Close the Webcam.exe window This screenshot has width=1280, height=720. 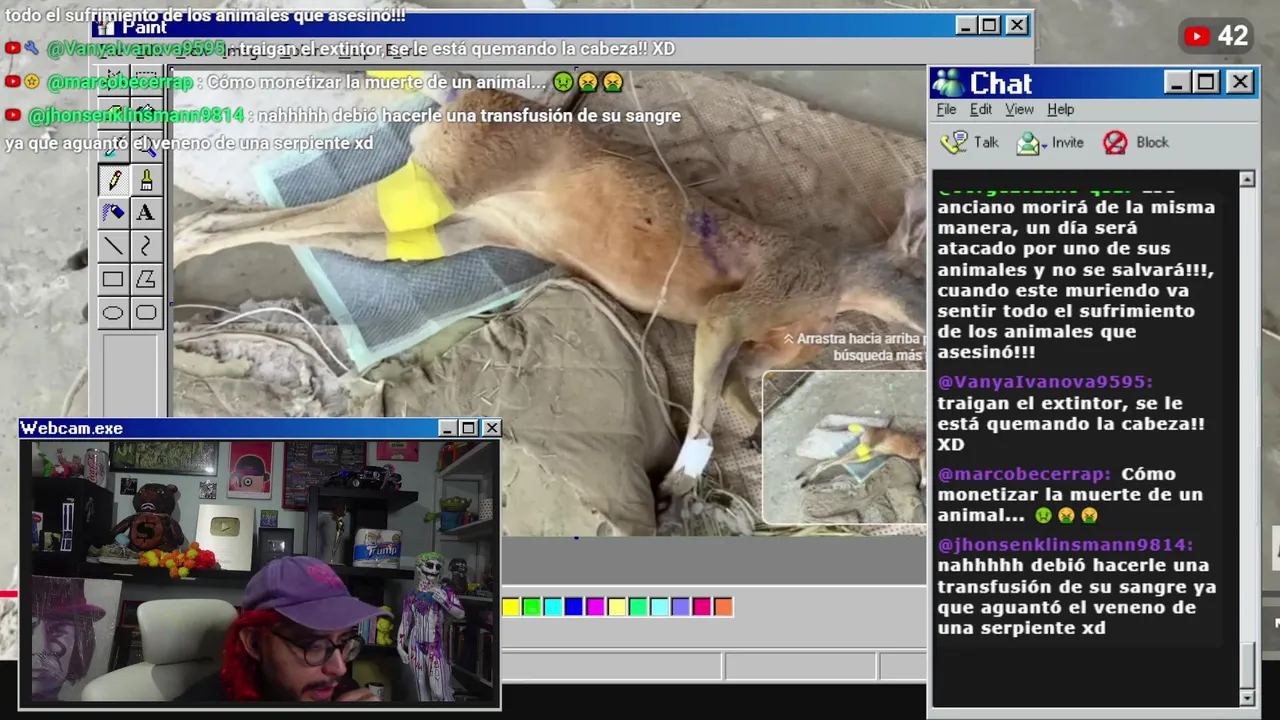pyautogui.click(x=491, y=428)
